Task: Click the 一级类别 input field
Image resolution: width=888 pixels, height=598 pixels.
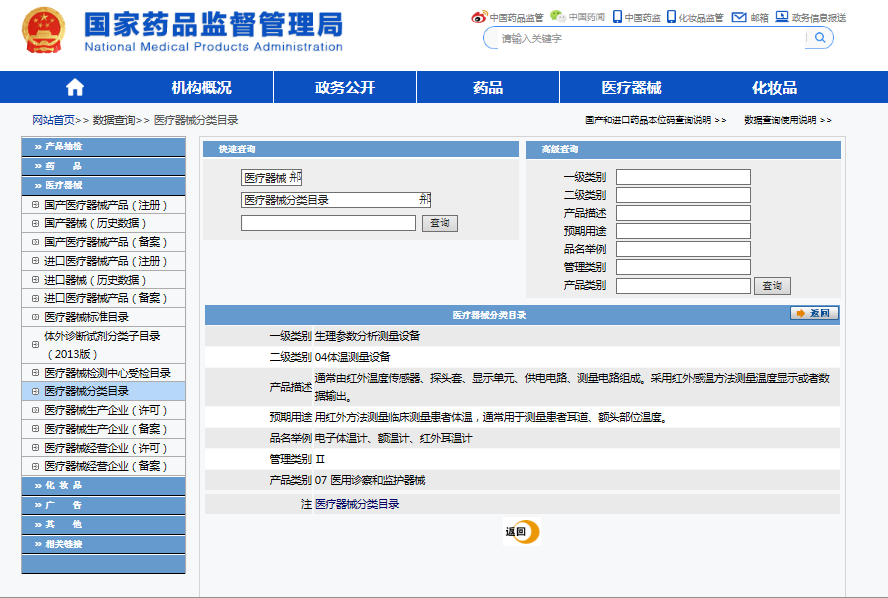Action: 683,175
